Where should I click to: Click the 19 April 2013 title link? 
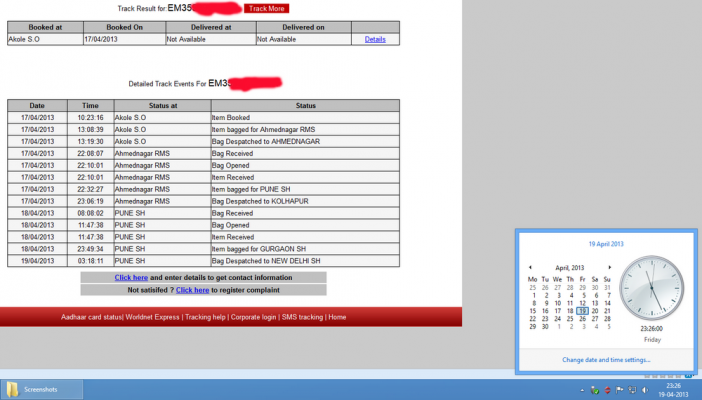click(606, 244)
